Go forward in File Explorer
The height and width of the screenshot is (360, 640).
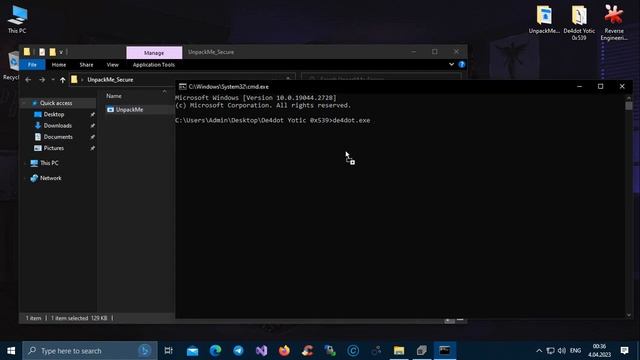[42, 80]
